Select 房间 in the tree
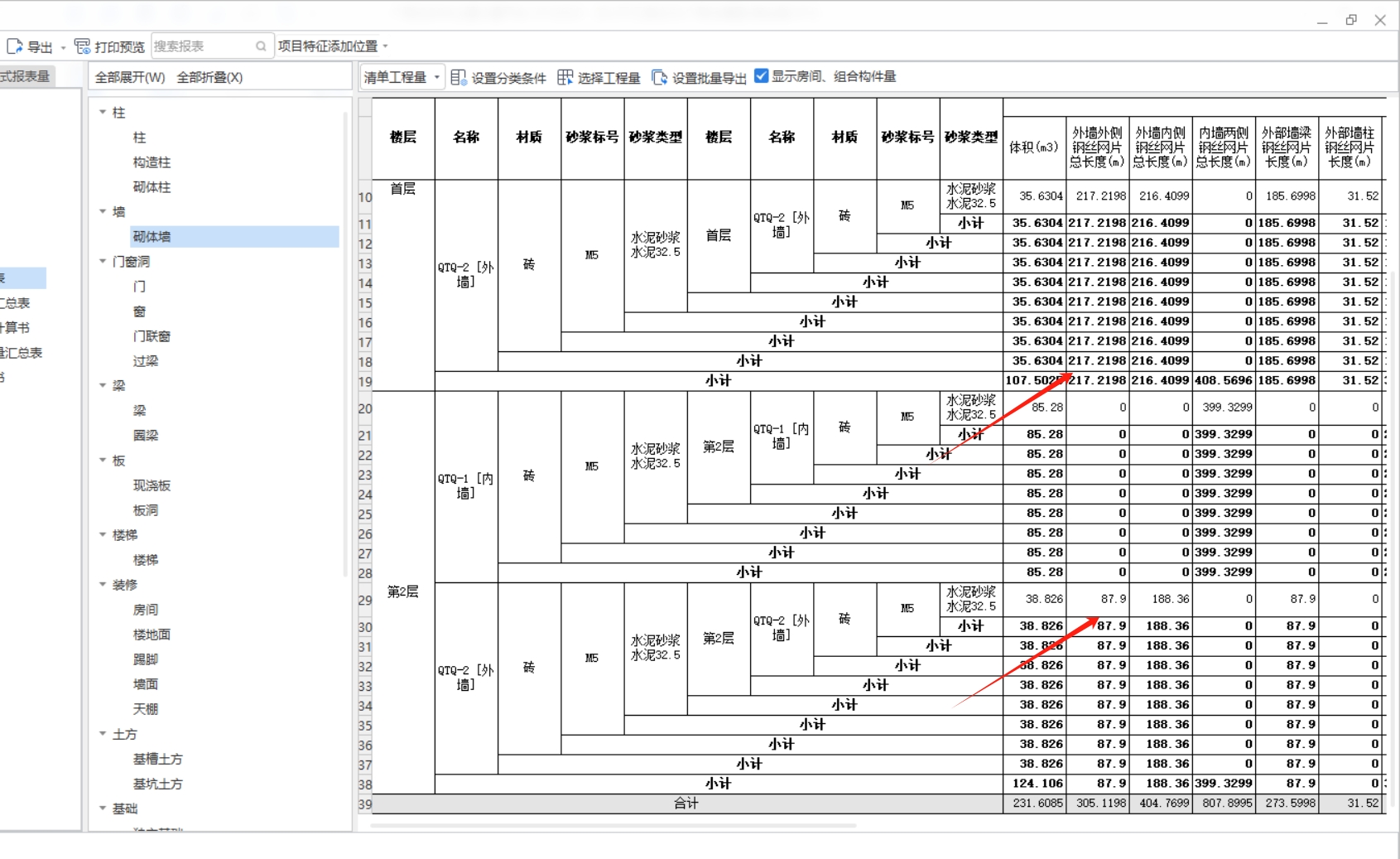 [146, 610]
